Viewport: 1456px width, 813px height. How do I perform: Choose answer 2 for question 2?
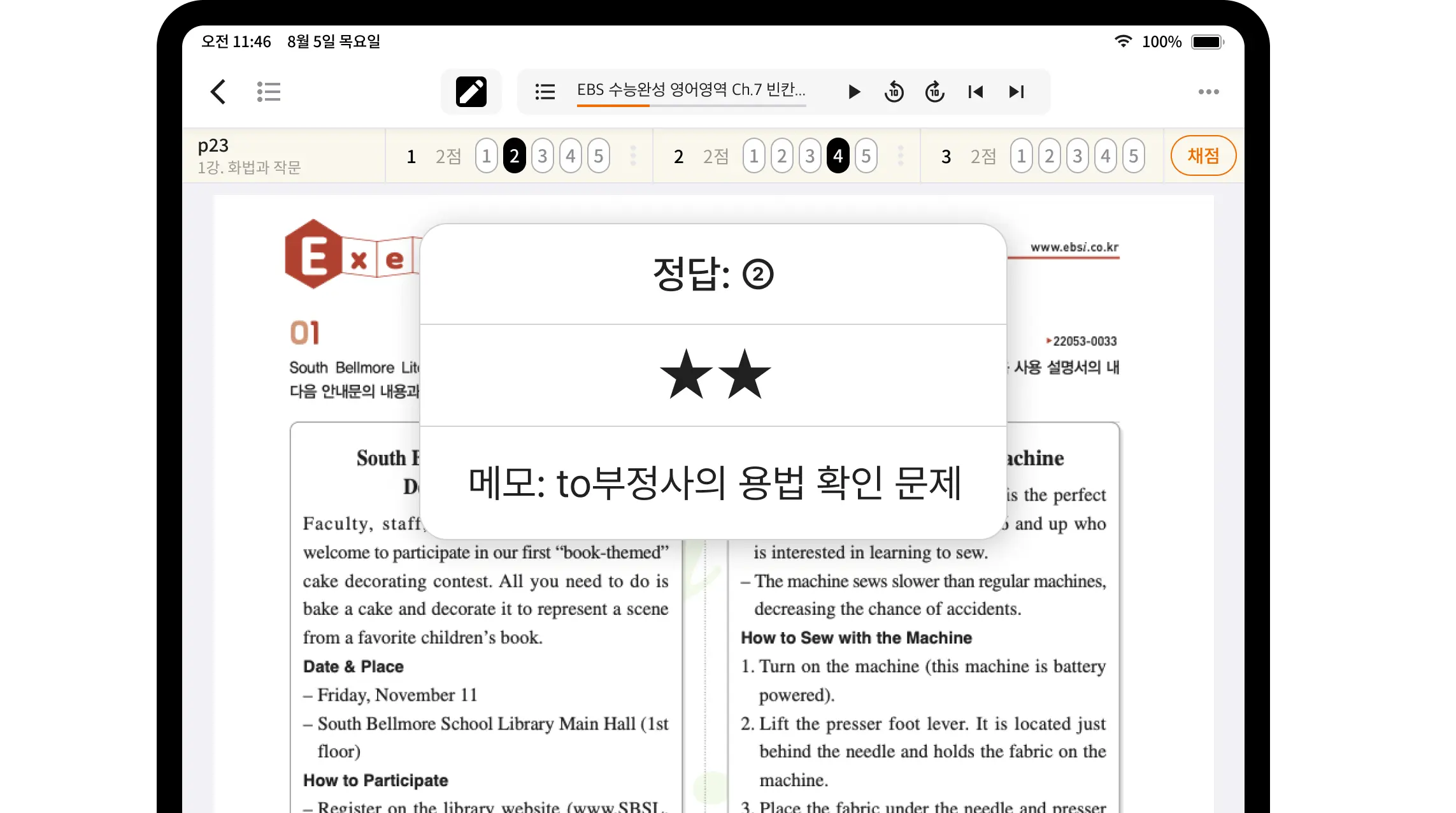pyautogui.click(x=782, y=156)
